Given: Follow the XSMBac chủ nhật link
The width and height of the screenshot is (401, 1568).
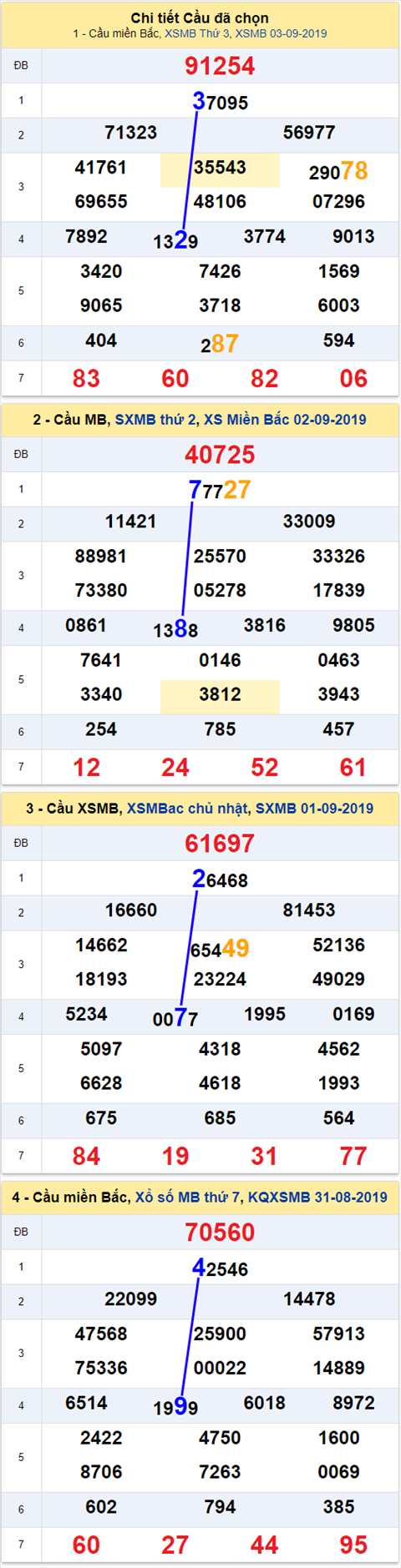Looking at the screenshot, I should point(187,809).
